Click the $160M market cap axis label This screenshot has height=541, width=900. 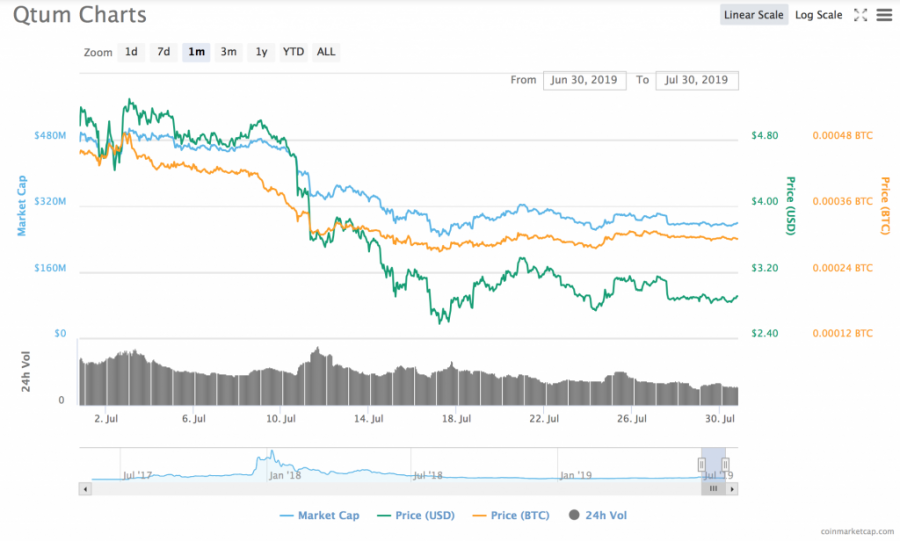tap(50, 268)
